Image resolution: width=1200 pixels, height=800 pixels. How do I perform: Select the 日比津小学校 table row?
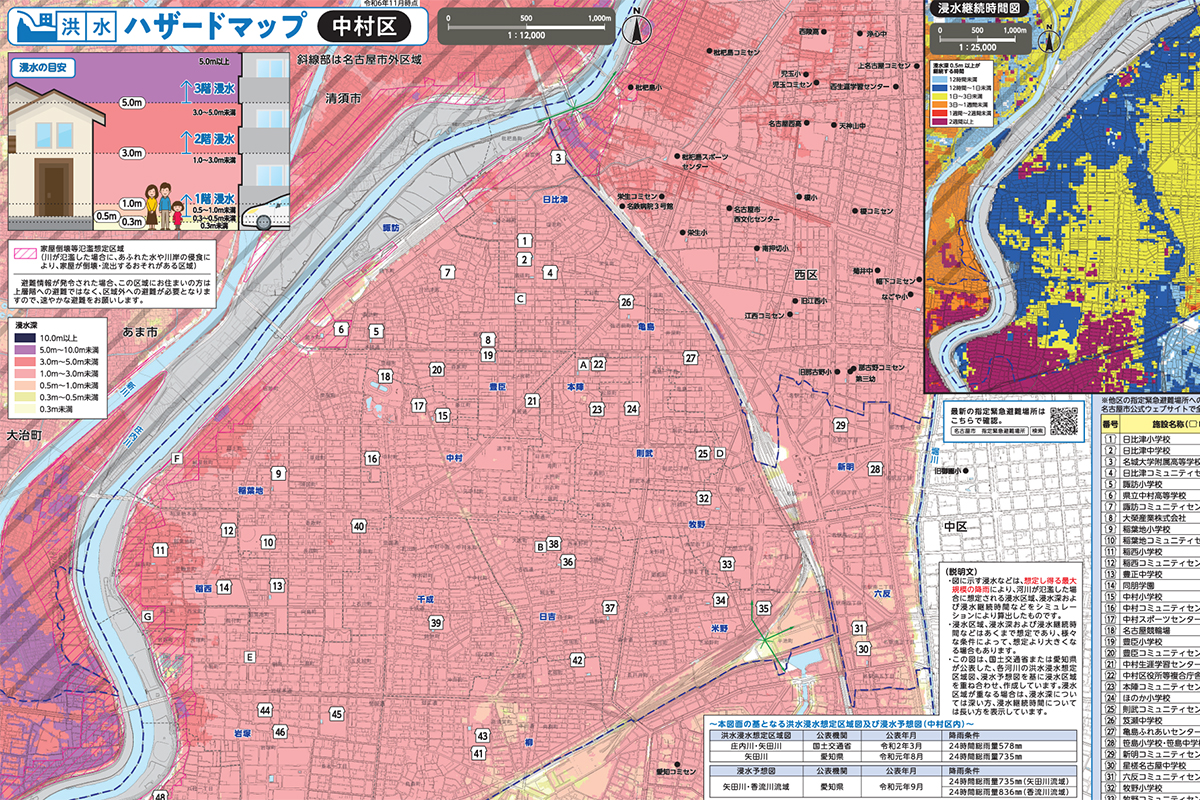coord(1151,437)
